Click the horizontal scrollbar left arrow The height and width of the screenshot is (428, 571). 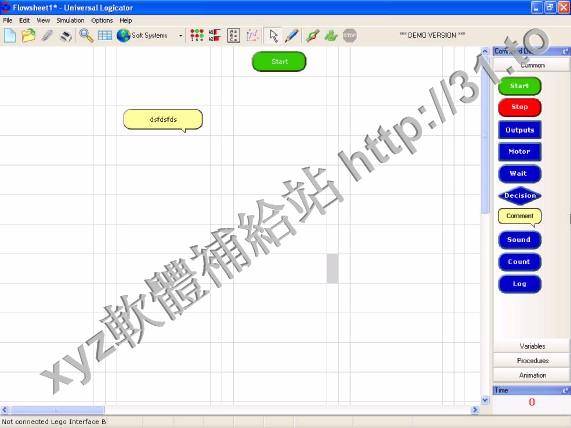coord(4,410)
